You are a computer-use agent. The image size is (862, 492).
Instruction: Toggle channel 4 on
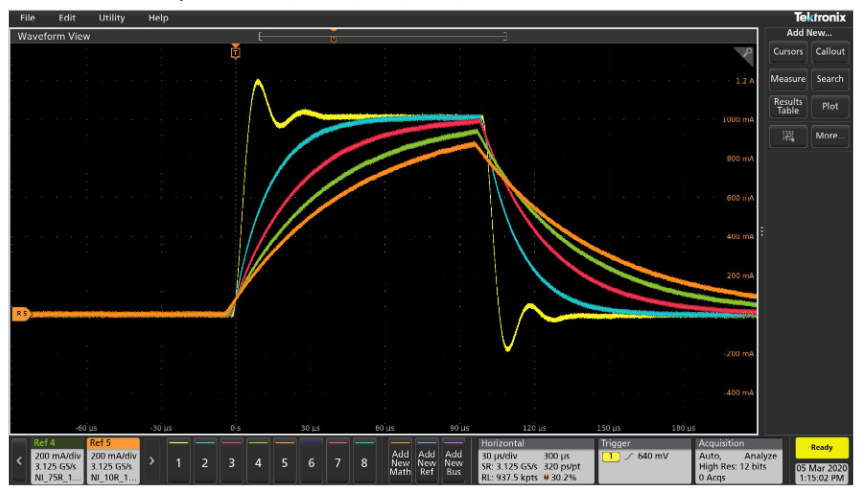[x=258, y=462]
